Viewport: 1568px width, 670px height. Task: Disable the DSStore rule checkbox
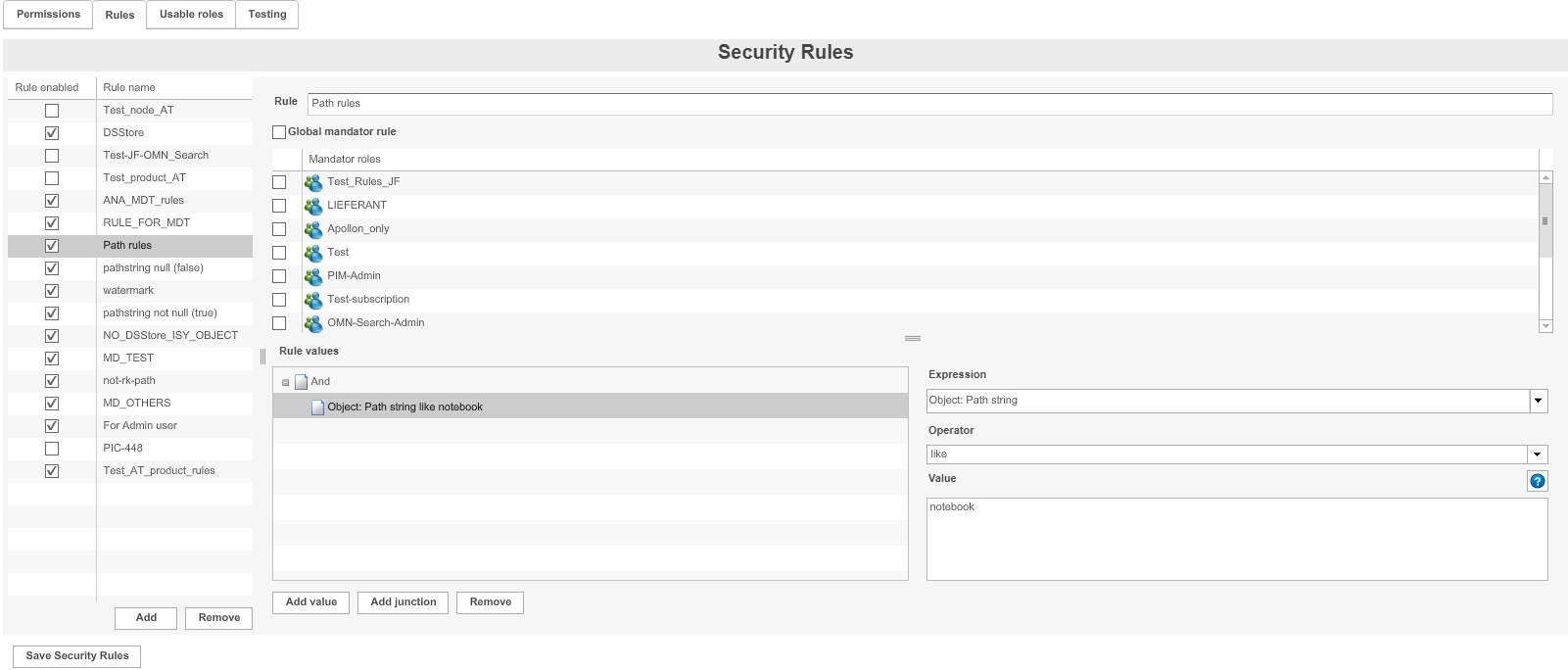pos(52,133)
